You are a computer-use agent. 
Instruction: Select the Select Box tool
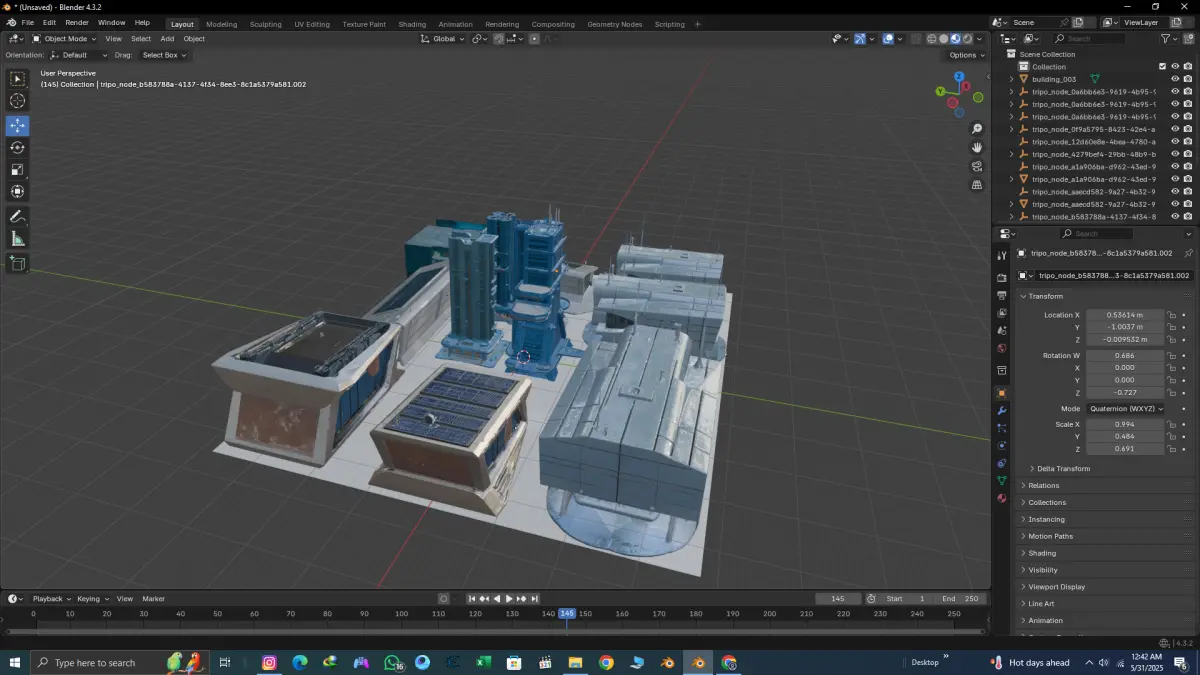18,78
